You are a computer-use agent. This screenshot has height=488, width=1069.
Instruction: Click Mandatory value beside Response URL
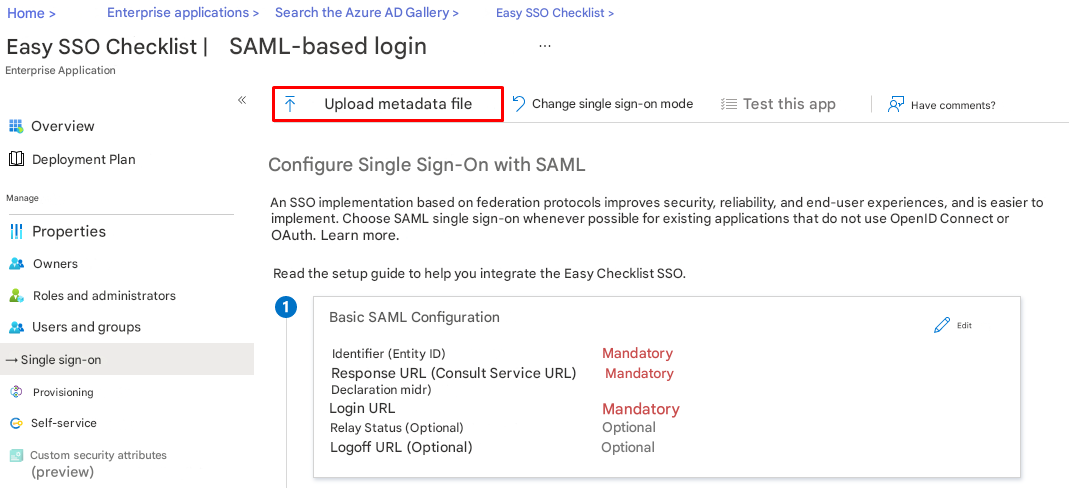click(639, 373)
